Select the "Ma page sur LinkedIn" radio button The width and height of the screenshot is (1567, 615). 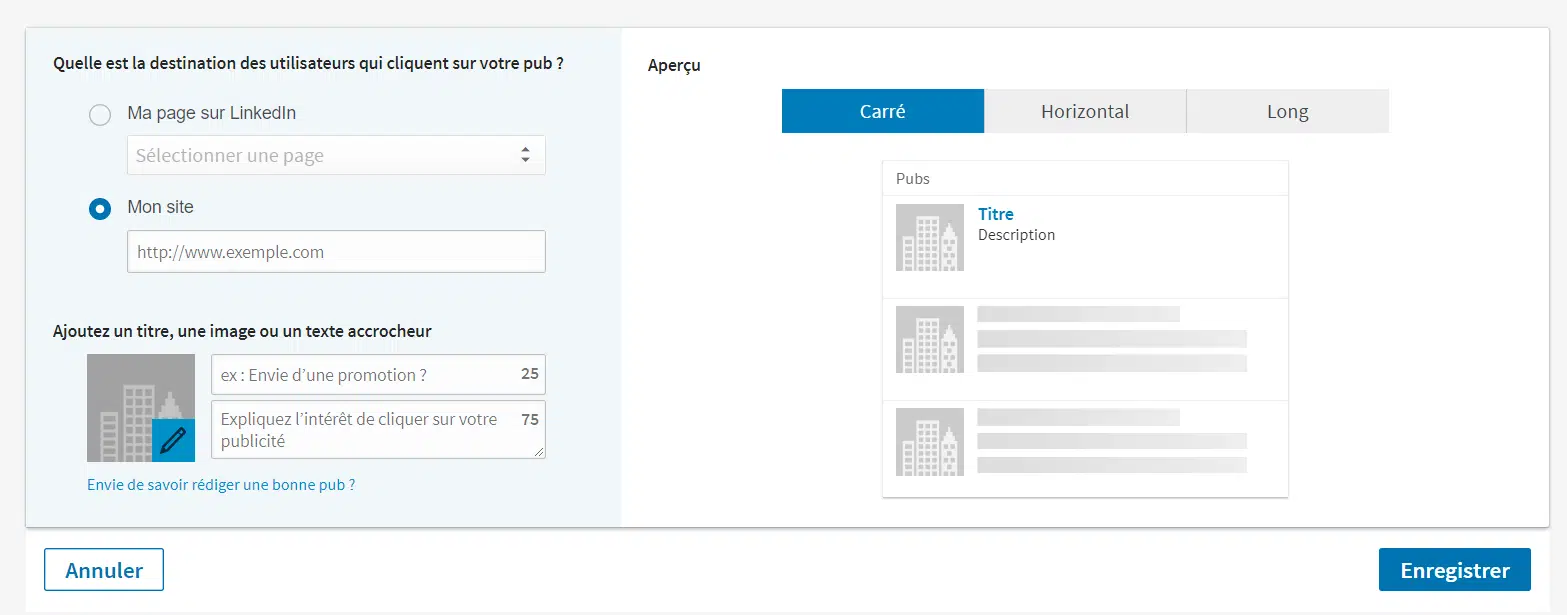(100, 115)
